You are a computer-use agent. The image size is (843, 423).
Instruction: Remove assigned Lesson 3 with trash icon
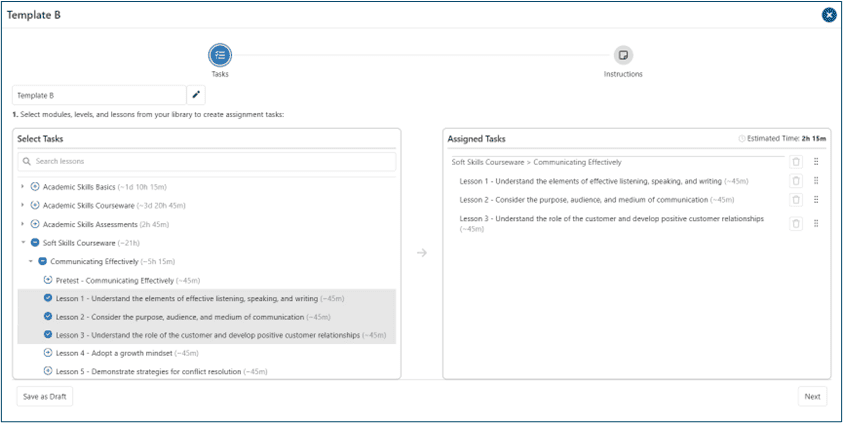796,223
